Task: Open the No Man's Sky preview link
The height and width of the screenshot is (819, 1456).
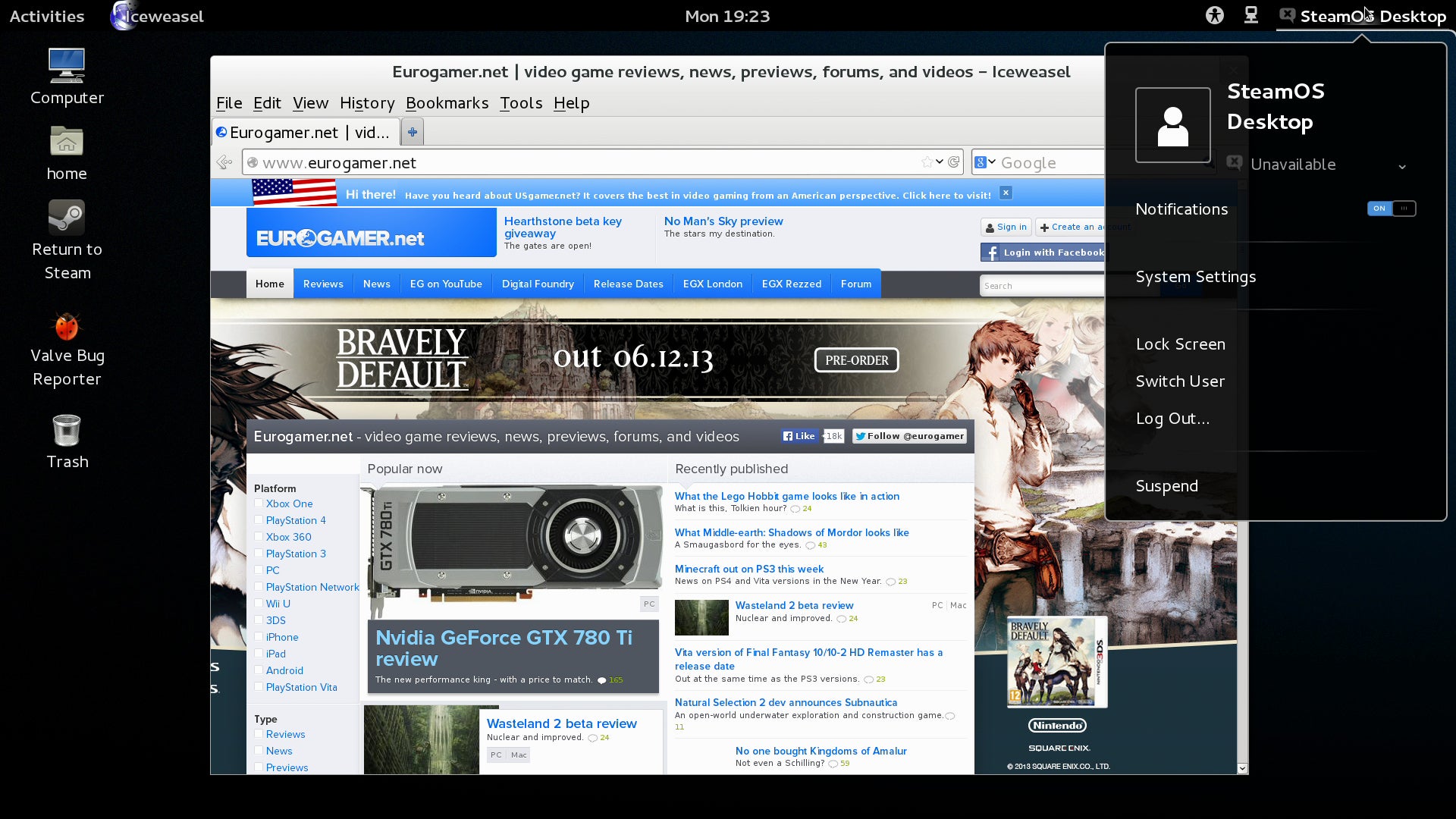Action: 723,221
